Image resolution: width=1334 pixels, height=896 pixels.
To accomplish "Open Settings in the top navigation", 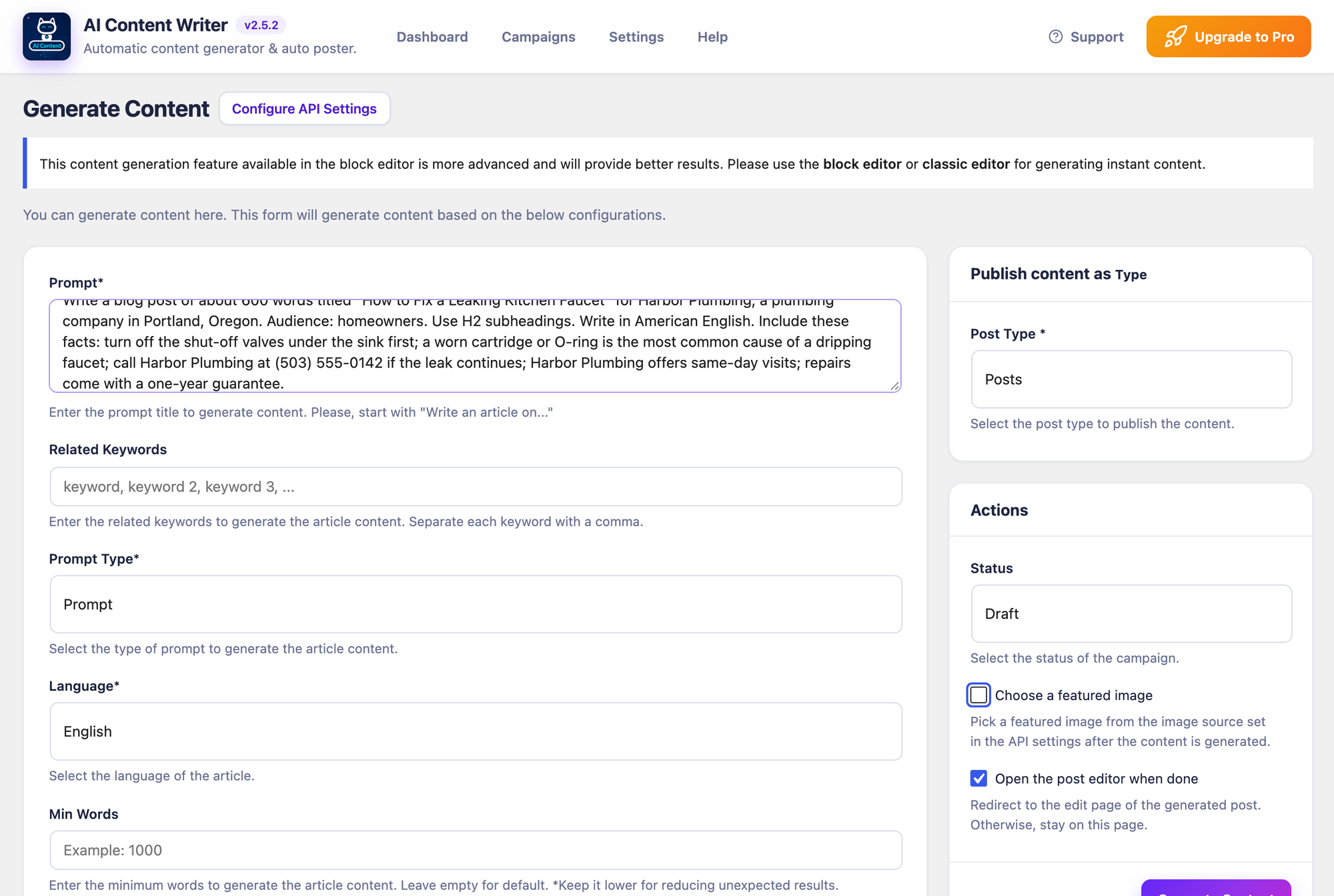I will click(636, 37).
